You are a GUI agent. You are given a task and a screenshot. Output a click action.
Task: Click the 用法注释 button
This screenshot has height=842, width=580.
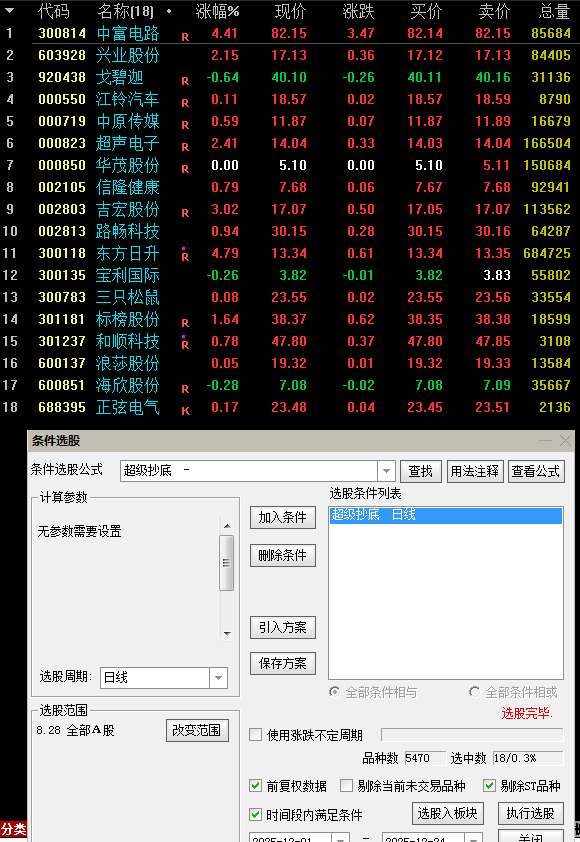(475, 471)
